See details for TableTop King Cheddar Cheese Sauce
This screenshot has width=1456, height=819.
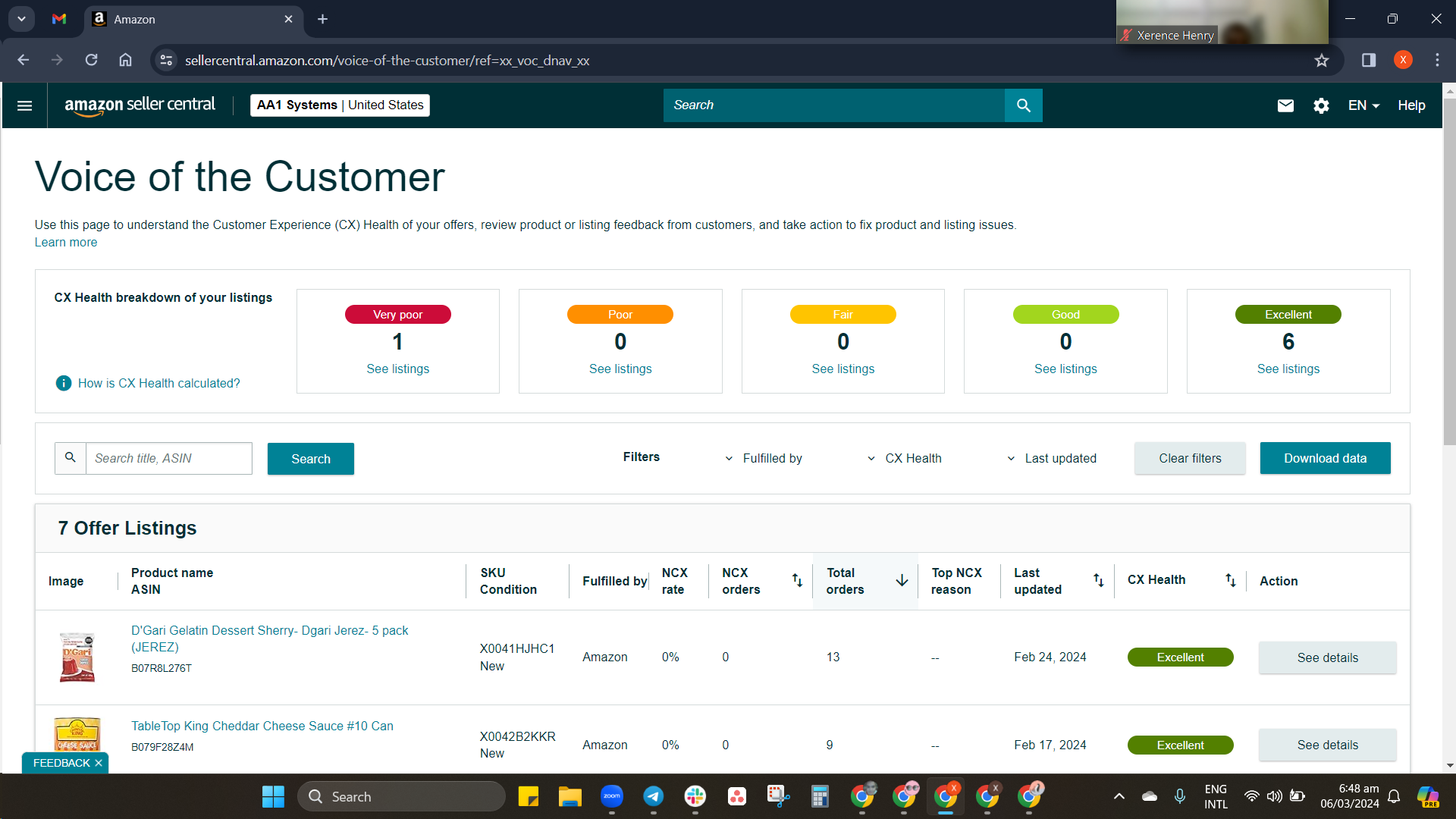click(1327, 745)
